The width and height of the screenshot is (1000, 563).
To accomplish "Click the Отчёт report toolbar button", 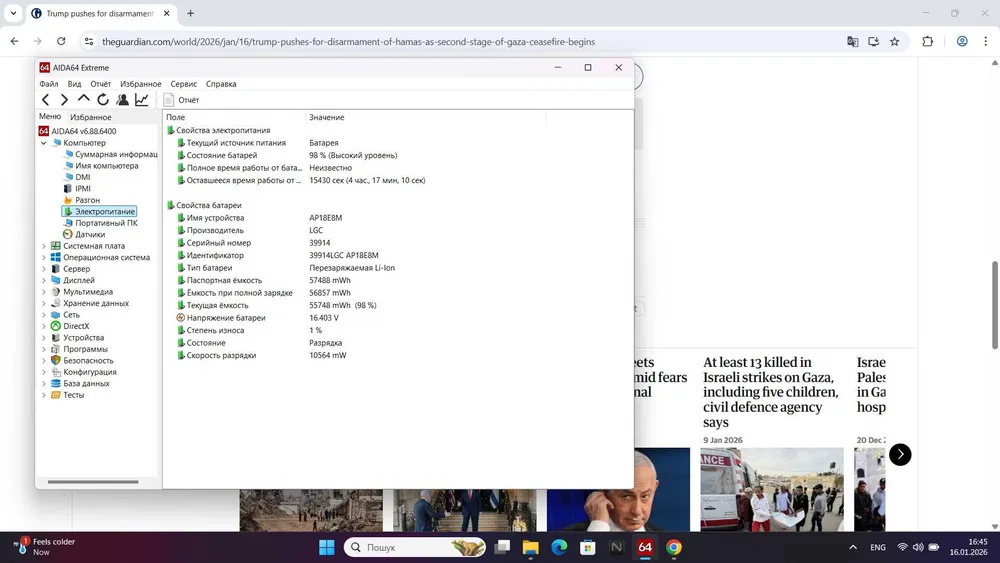I will tap(182, 100).
